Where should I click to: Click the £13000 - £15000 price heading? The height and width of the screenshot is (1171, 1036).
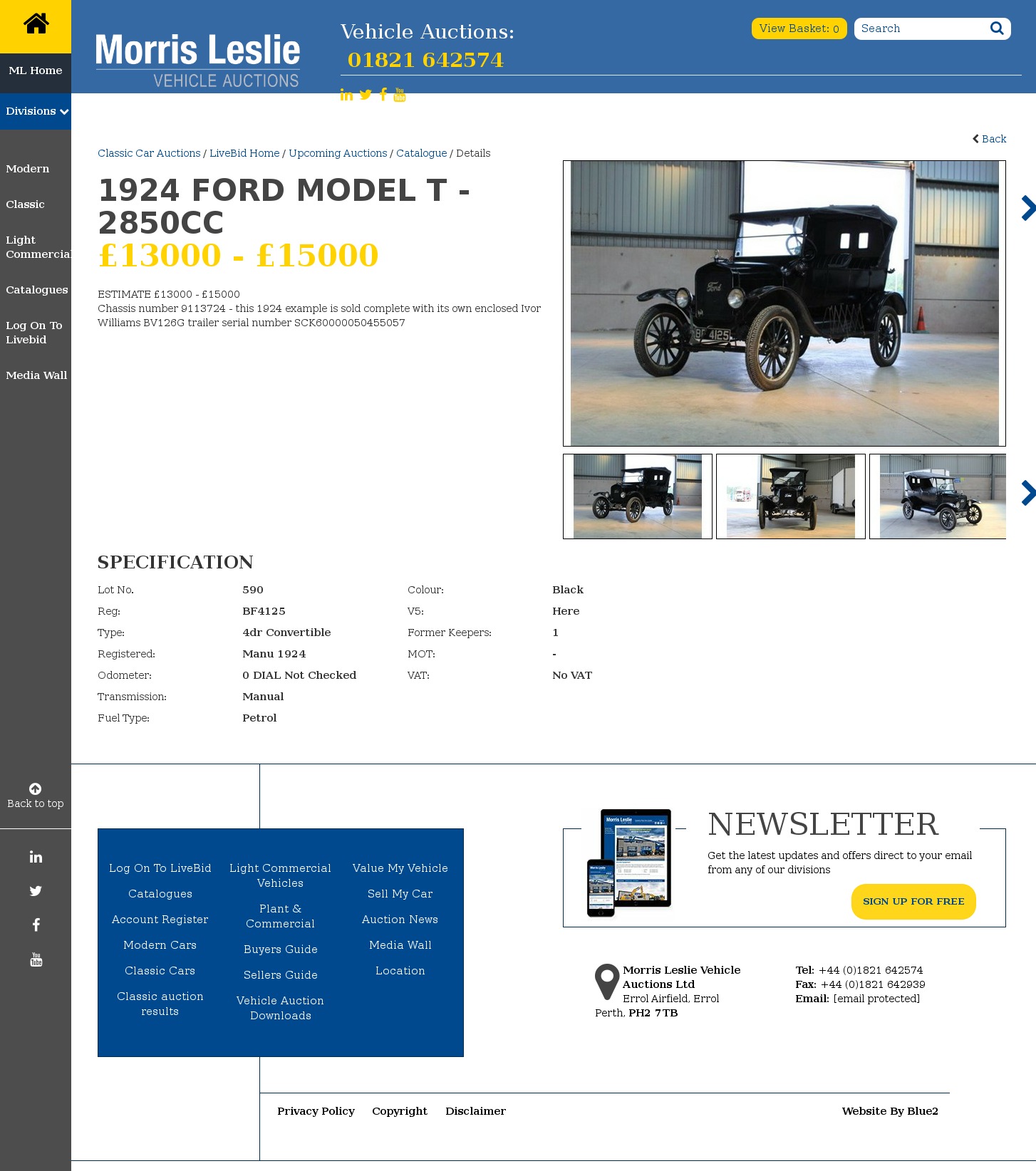pyautogui.click(x=239, y=255)
